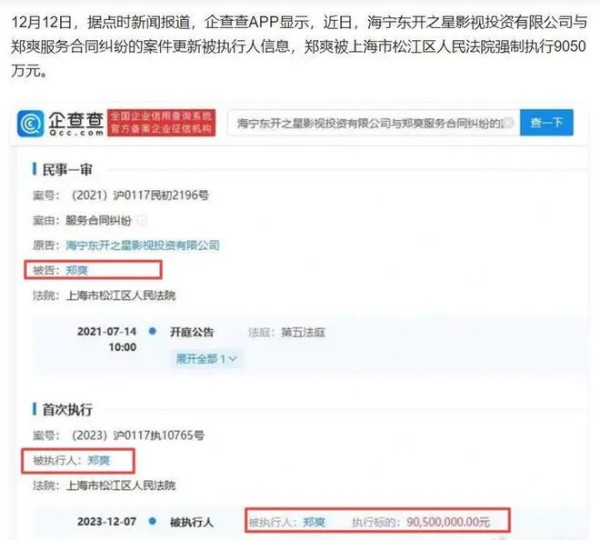Click the Qcc.com logo icon
This screenshot has height=540, width=600.
coord(30,124)
